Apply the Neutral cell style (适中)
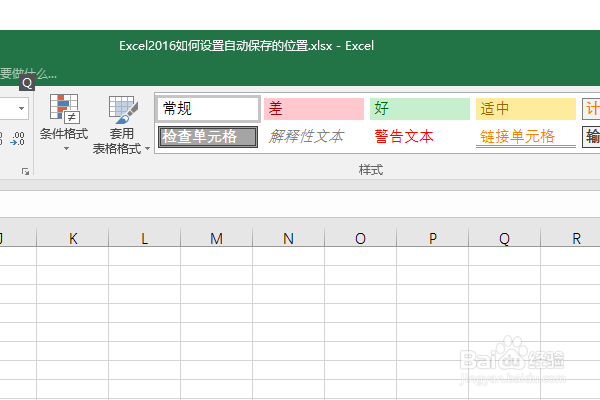The height and width of the screenshot is (400, 600). 526,109
